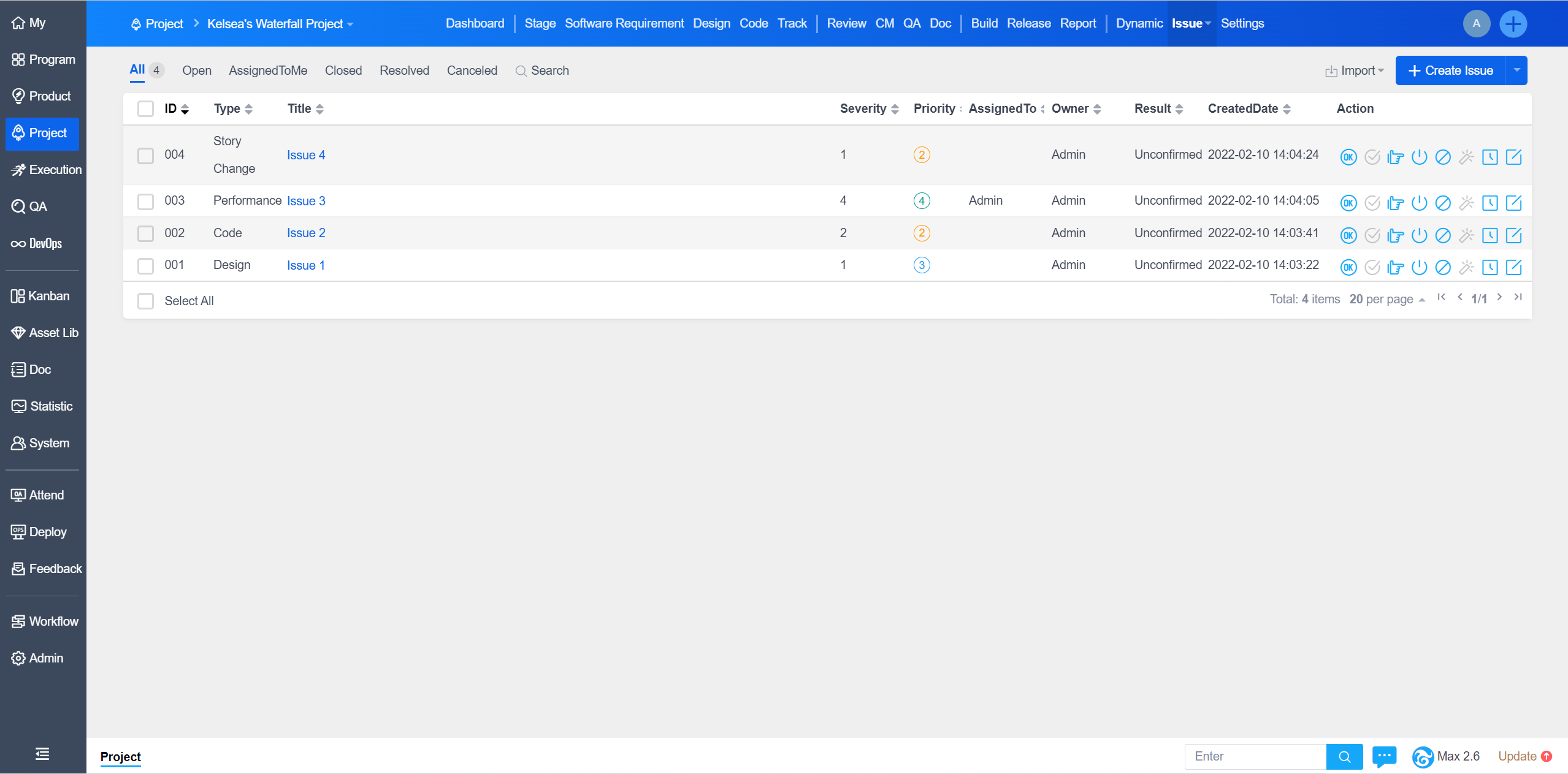Click the OK confirm icon for Issue 4
Screen dimensions: 1568x774
tap(1348, 157)
